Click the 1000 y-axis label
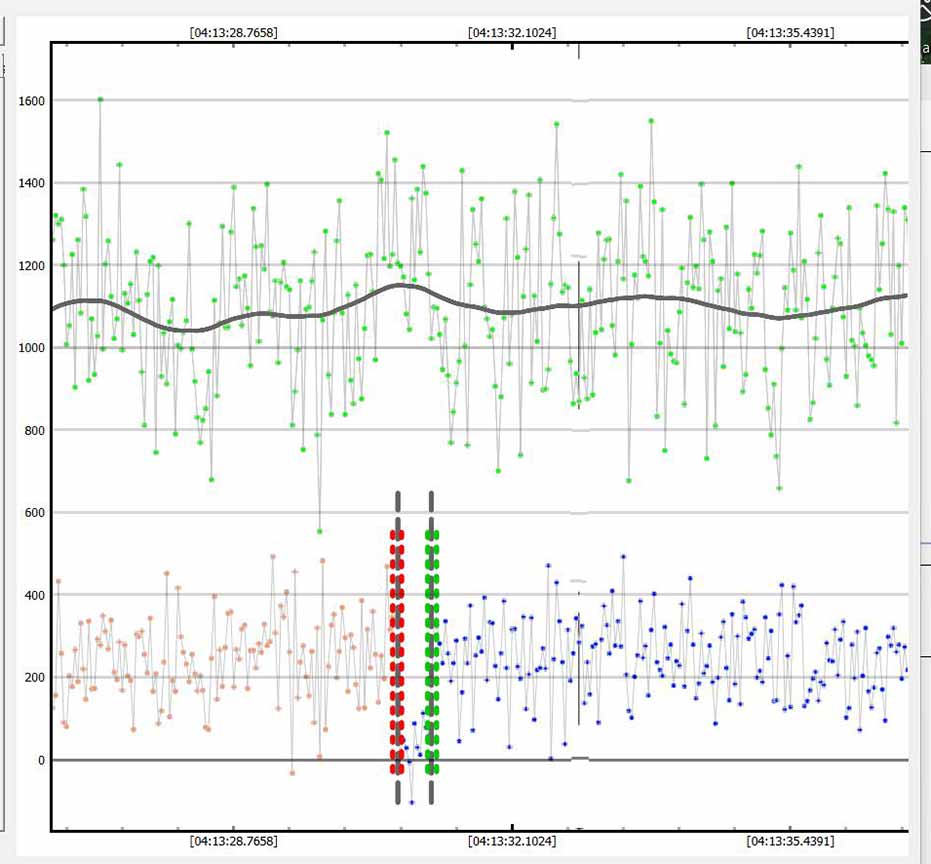Image resolution: width=931 pixels, height=864 pixels. 32,348
